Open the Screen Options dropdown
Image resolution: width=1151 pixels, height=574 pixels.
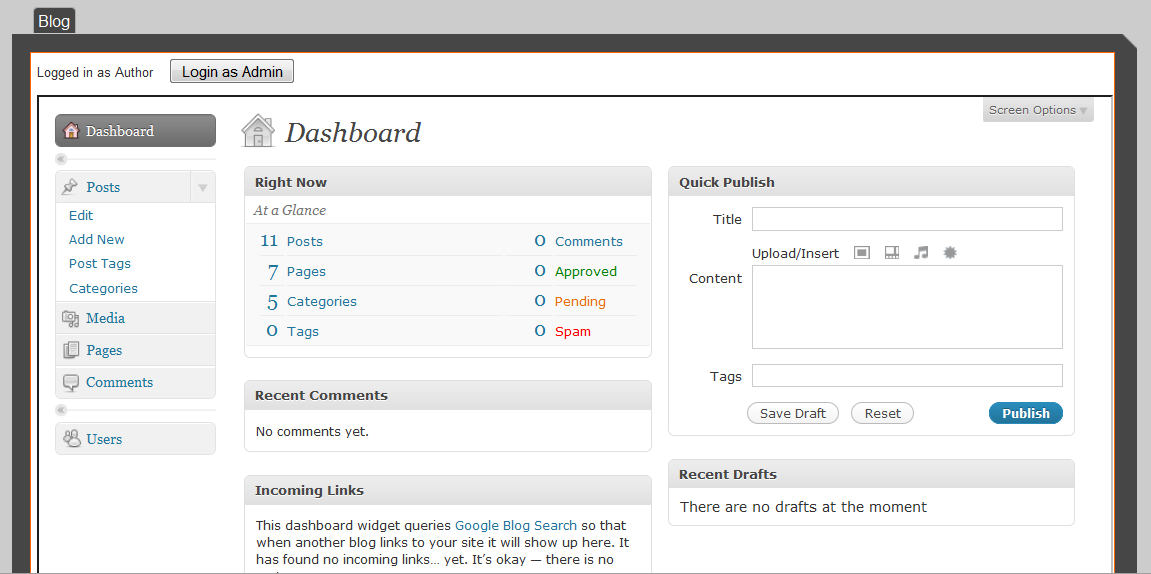click(1038, 110)
